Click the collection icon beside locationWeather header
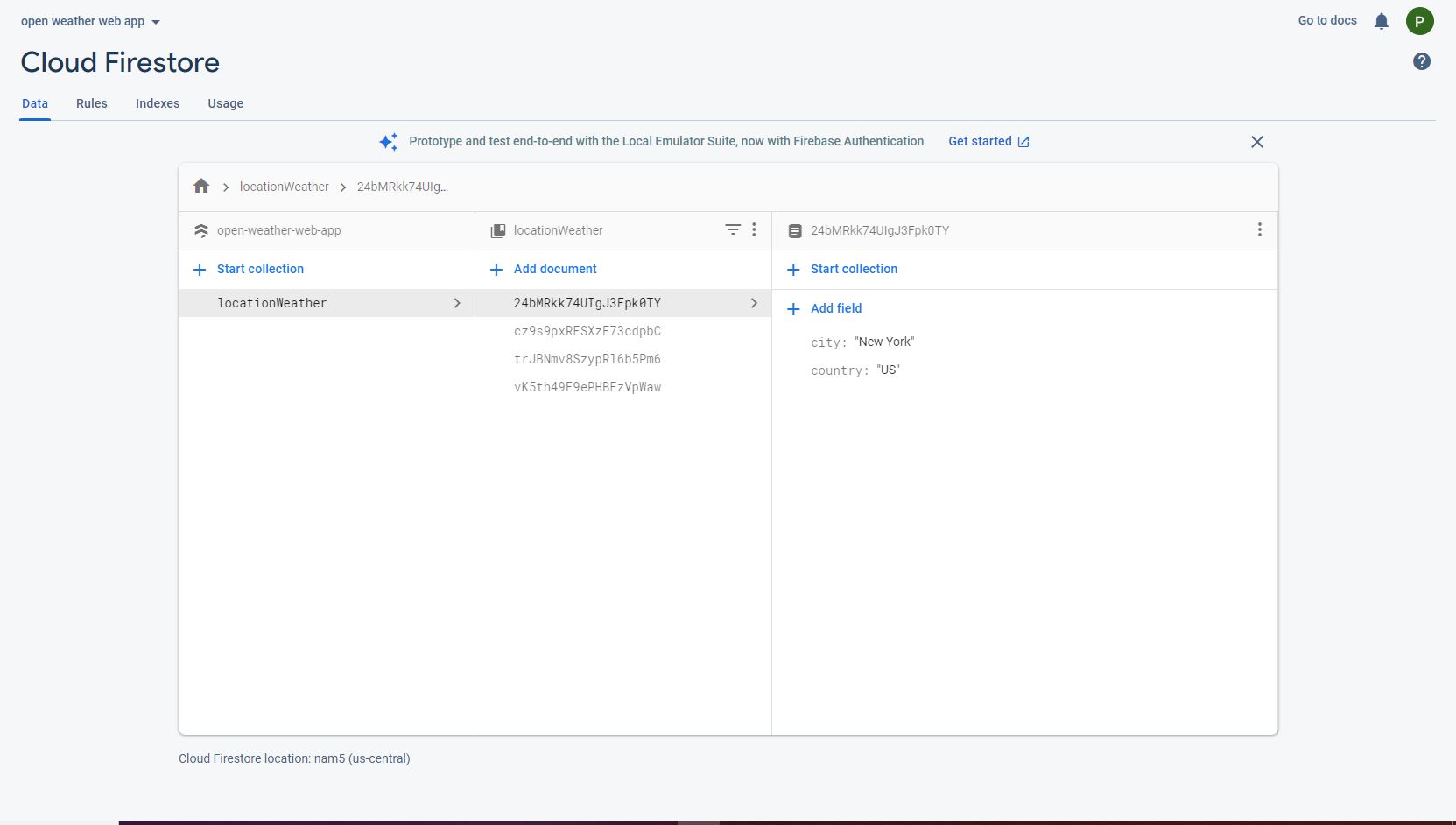 tap(498, 230)
